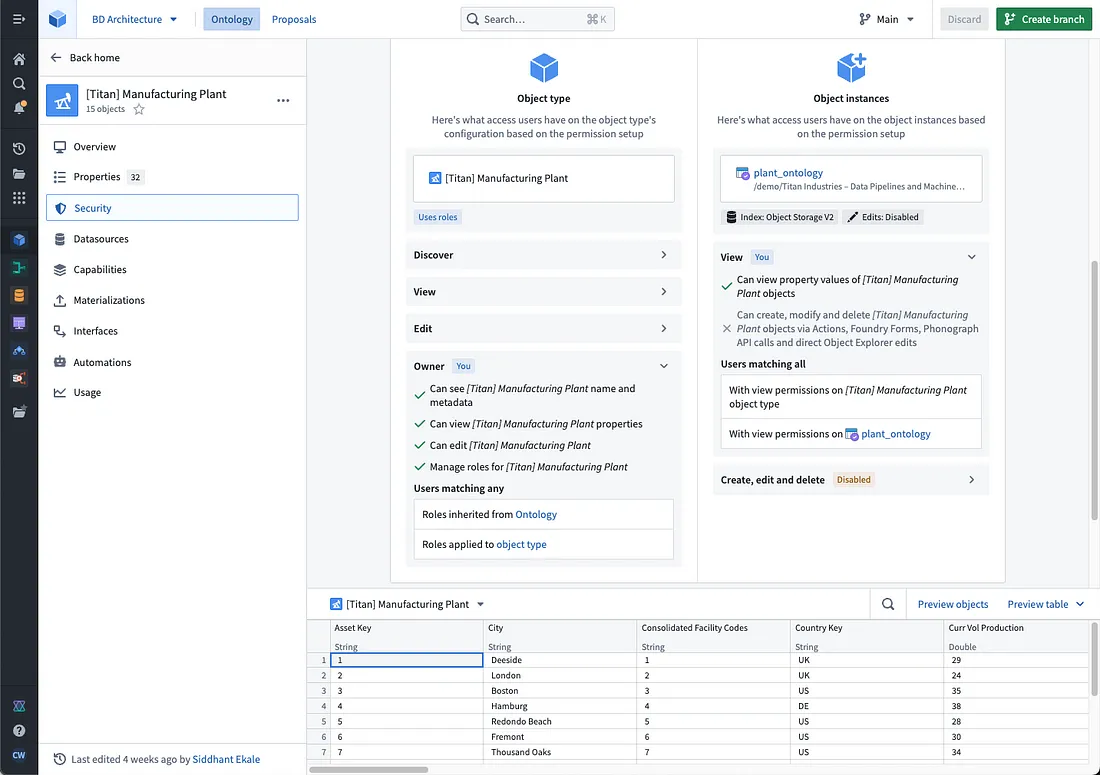Image resolution: width=1100 pixels, height=775 pixels.
Task: Open the CW user account avatar
Action: click(19, 755)
